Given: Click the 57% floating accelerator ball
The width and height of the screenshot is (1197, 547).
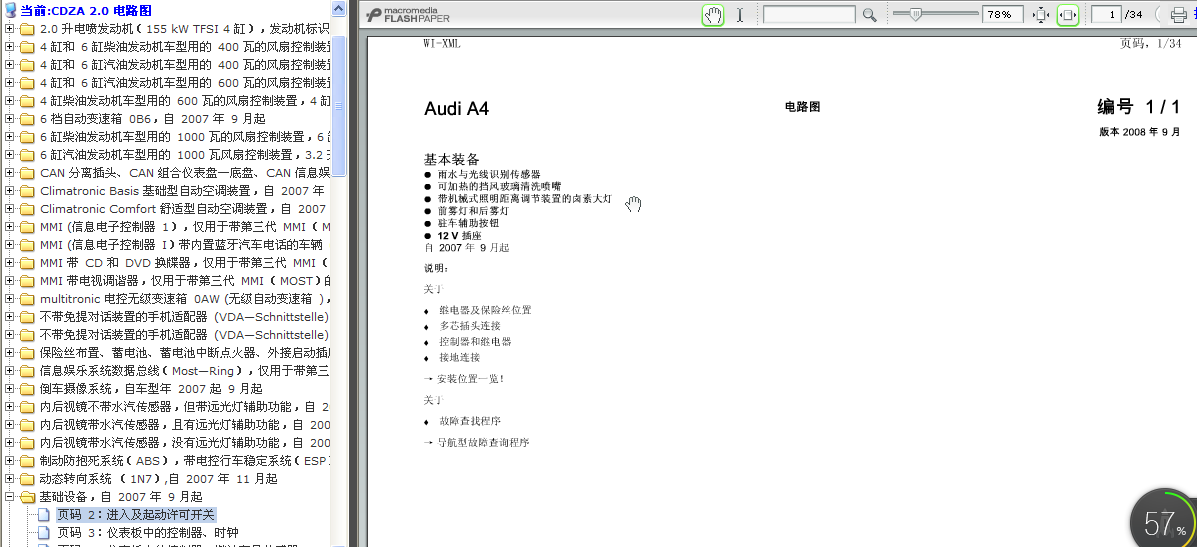Looking at the screenshot, I should point(1163,520).
